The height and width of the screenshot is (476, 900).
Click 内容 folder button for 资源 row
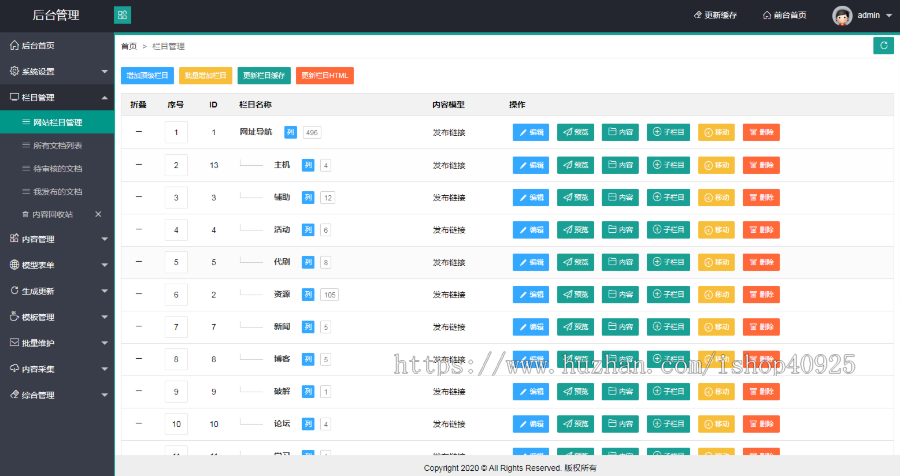[x=620, y=295]
